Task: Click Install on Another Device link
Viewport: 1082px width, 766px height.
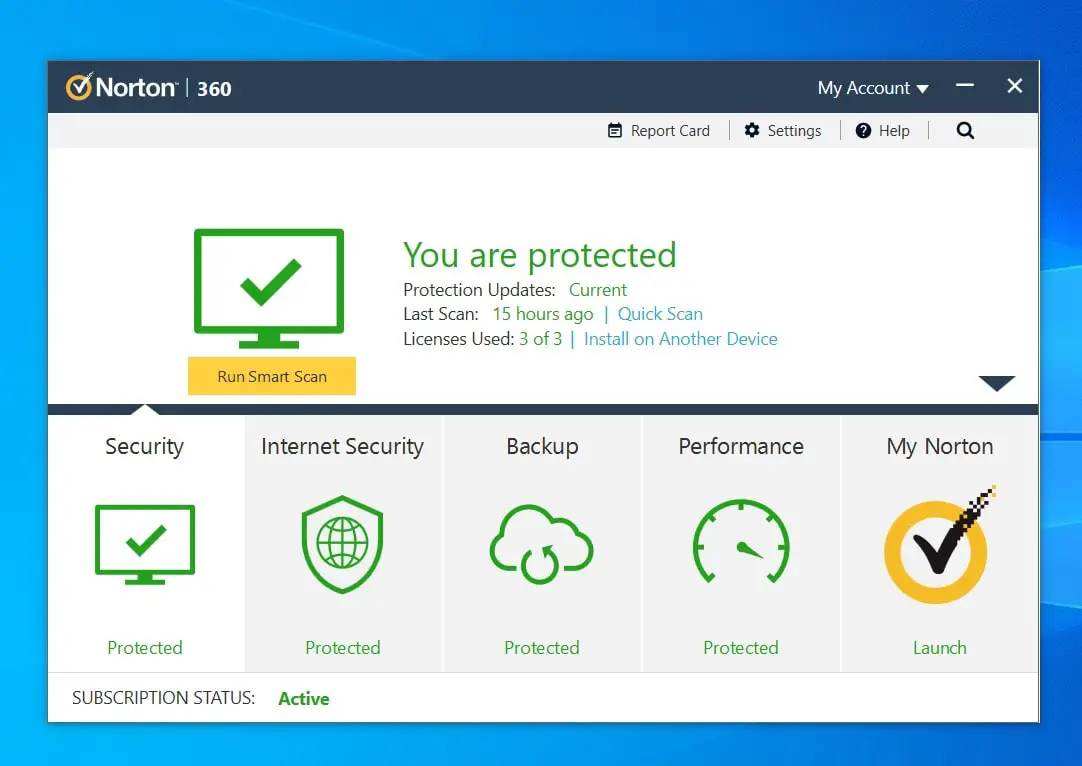Action: [680, 339]
